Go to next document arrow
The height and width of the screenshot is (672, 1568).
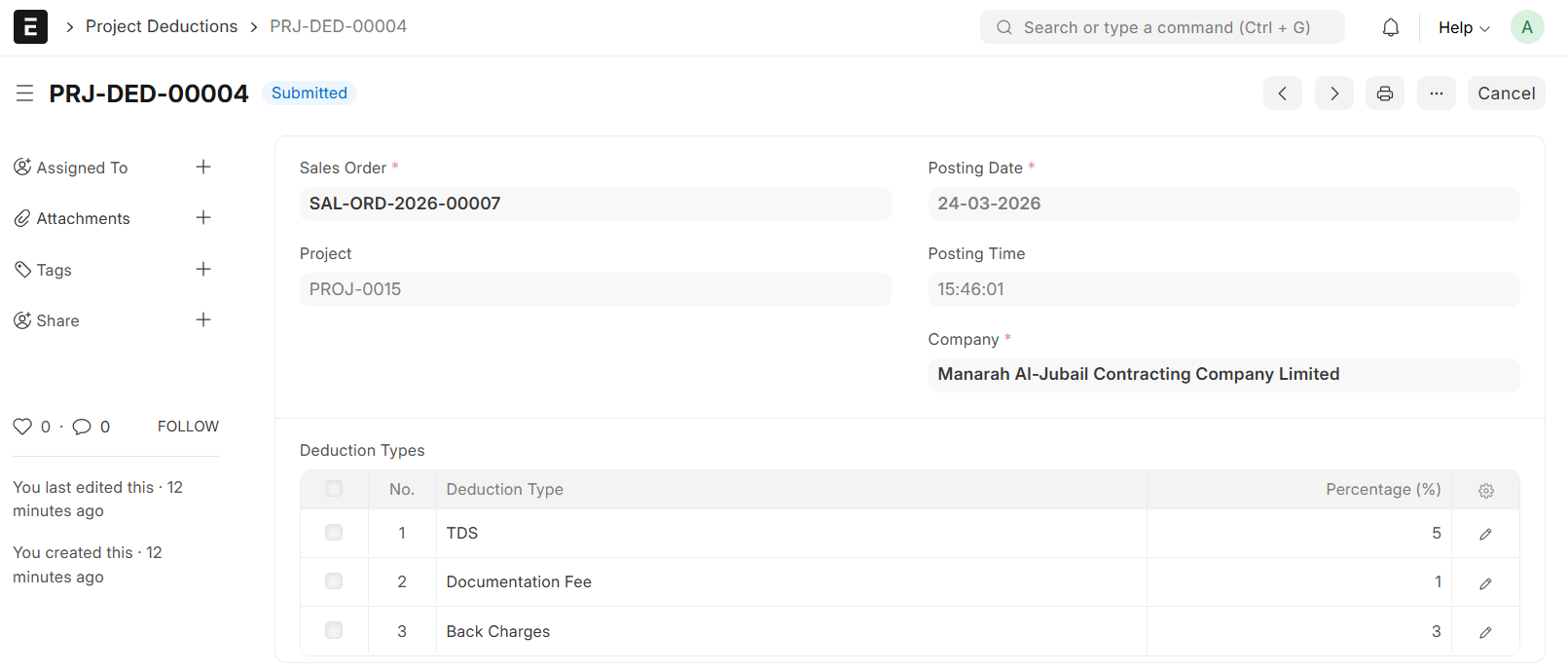(x=1334, y=93)
